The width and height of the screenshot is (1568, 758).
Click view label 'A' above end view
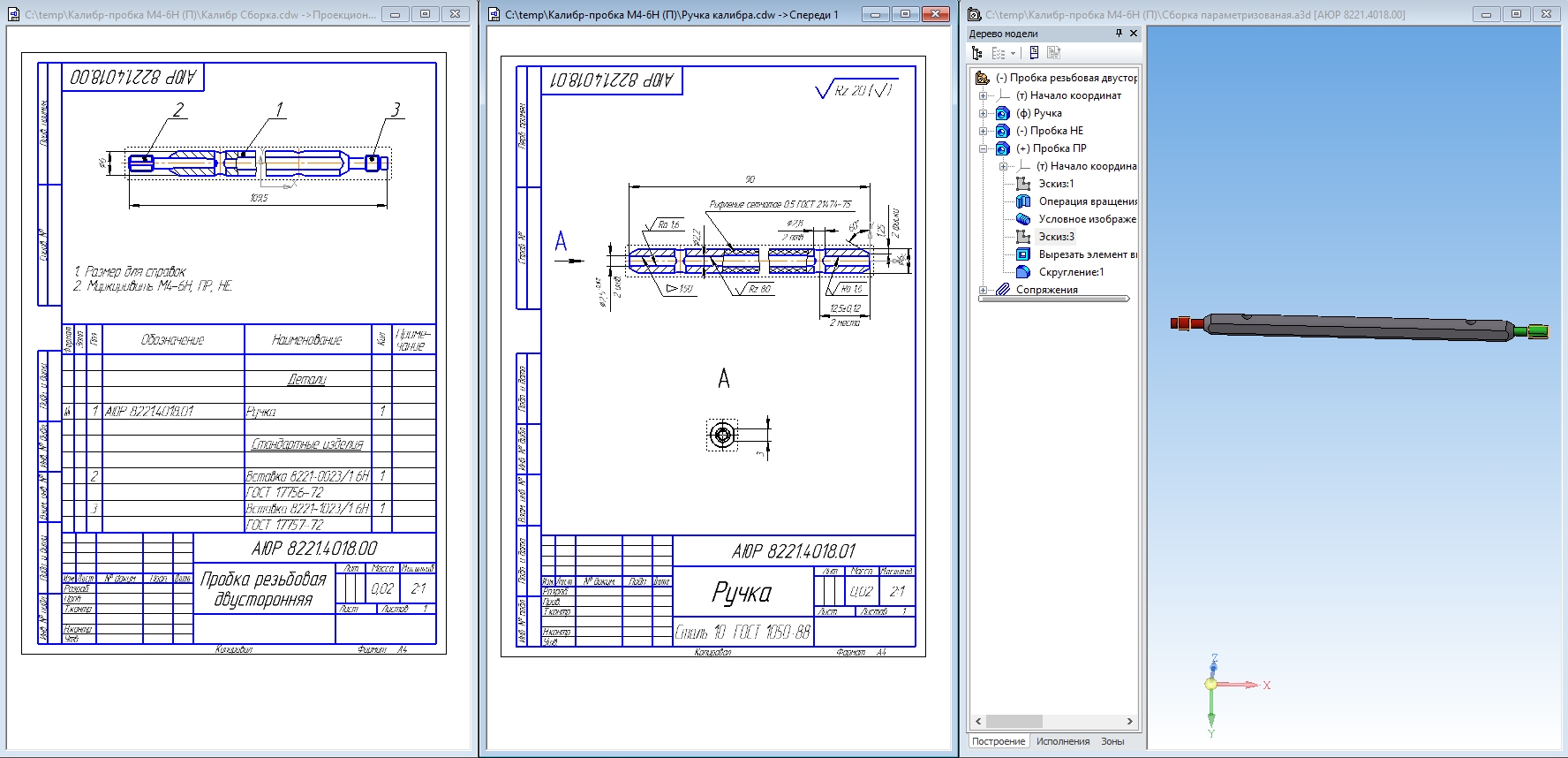pyautogui.click(x=724, y=379)
